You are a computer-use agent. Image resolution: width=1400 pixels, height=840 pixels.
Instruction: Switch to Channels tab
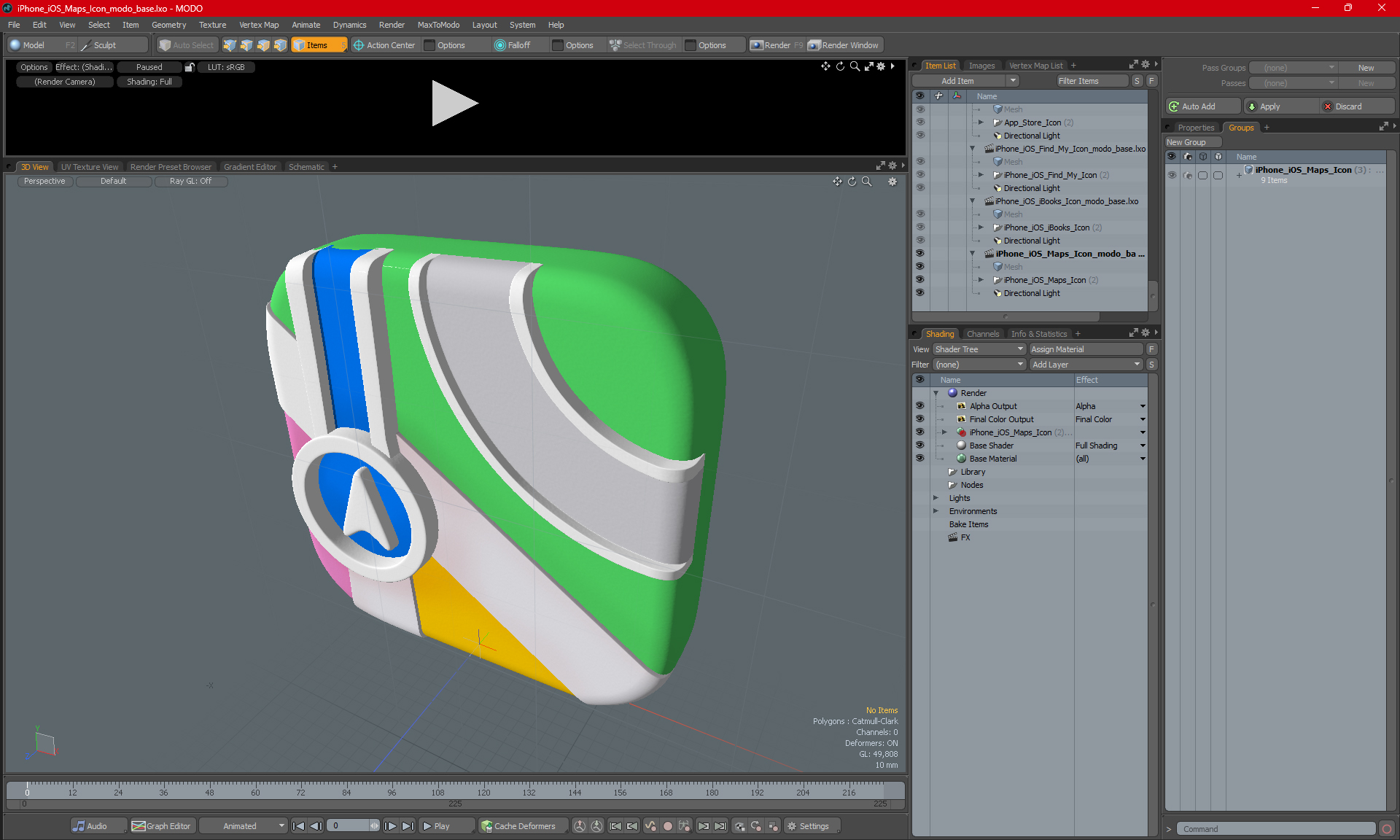983,334
